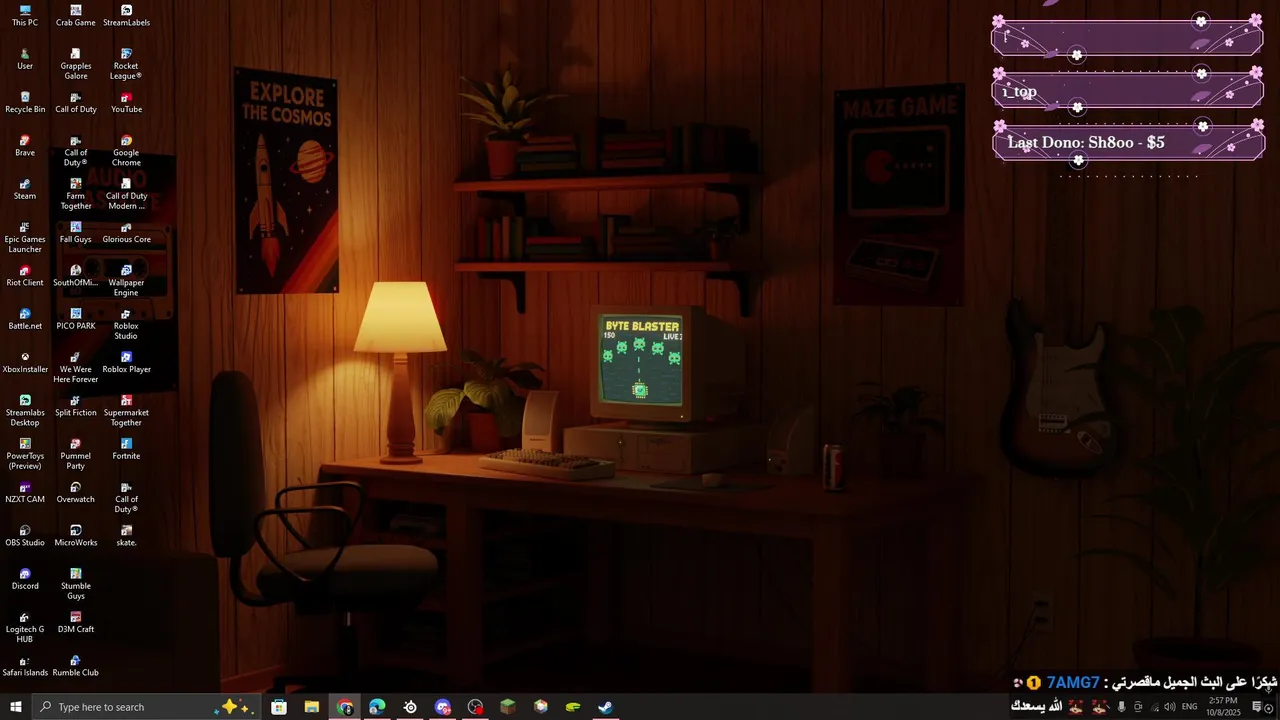Open the Crab Game shortcut
This screenshot has width=1280, height=720.
(x=76, y=16)
